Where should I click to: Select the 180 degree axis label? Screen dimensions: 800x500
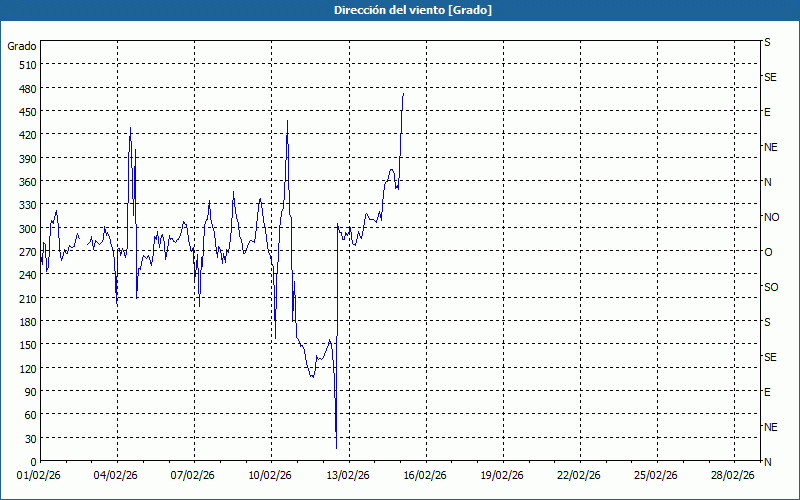click(25, 321)
